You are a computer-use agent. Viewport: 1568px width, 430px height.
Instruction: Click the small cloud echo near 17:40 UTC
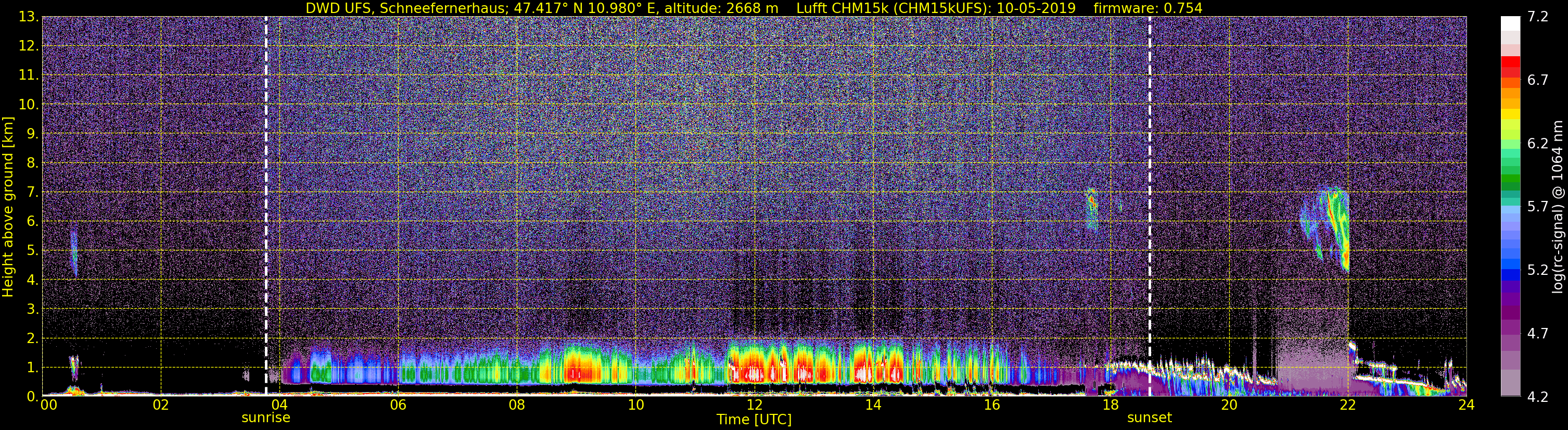(1092, 210)
